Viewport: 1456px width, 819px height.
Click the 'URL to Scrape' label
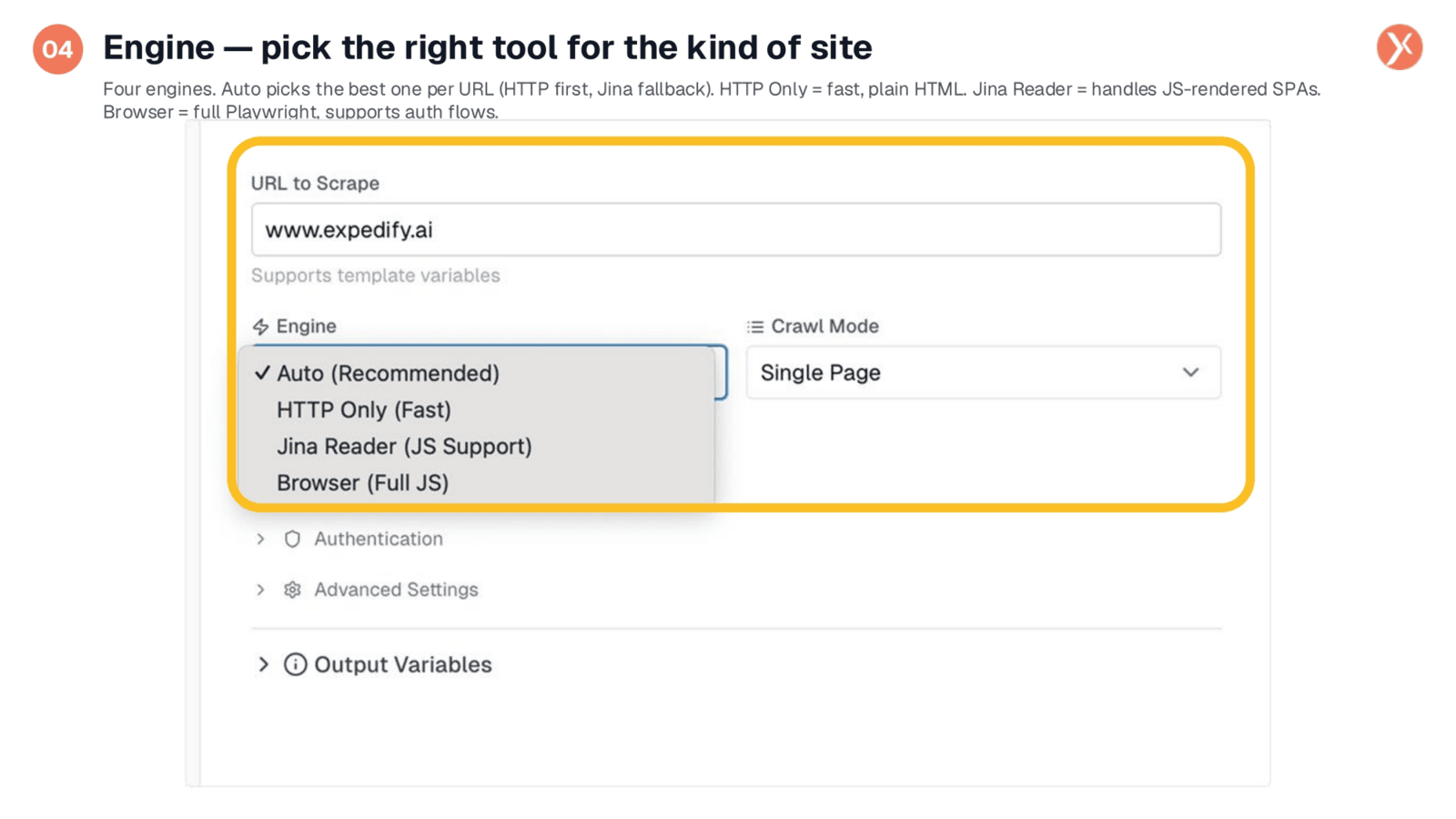pyautogui.click(x=315, y=183)
